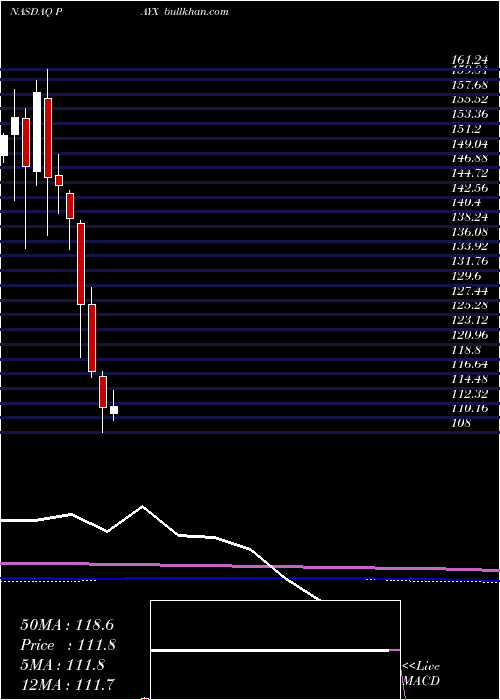Viewport: 500px width, 700px height.
Task: Click the 157.68 price axis label
Action: click(469, 84)
